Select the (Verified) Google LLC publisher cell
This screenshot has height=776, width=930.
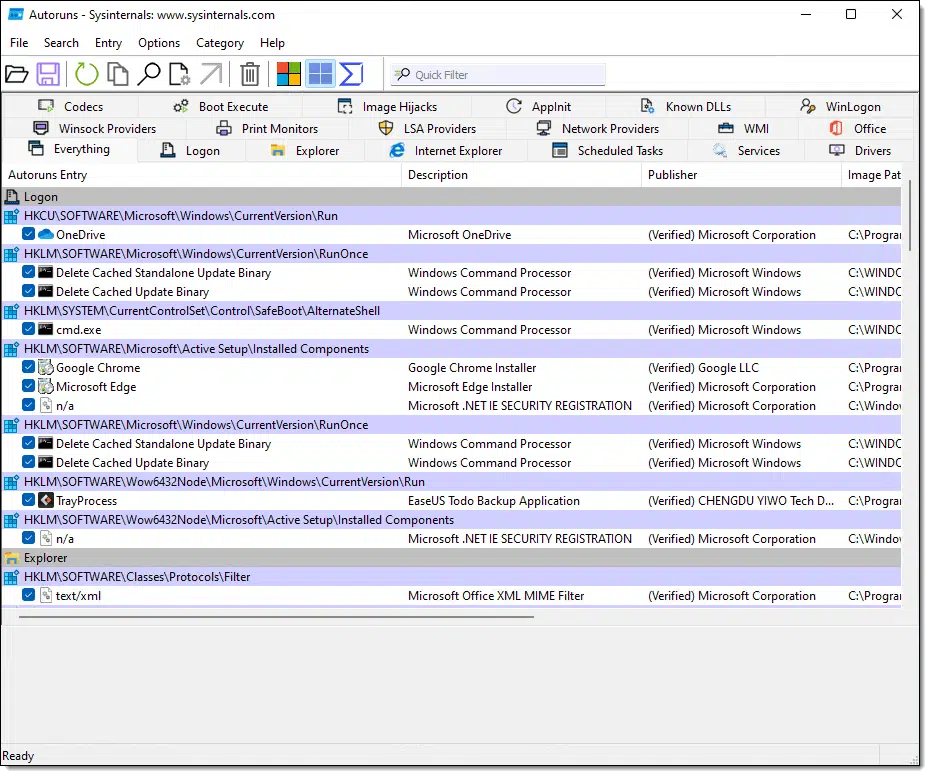[703, 368]
